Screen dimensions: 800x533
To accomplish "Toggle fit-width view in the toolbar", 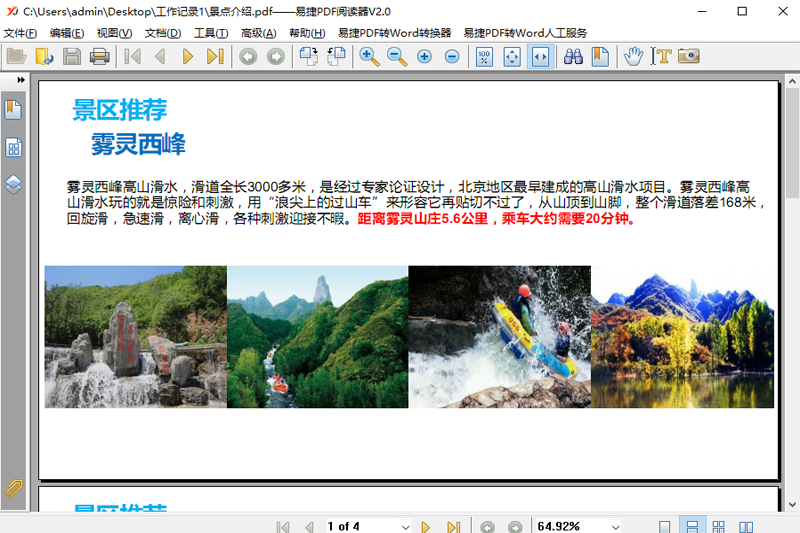I will point(540,56).
